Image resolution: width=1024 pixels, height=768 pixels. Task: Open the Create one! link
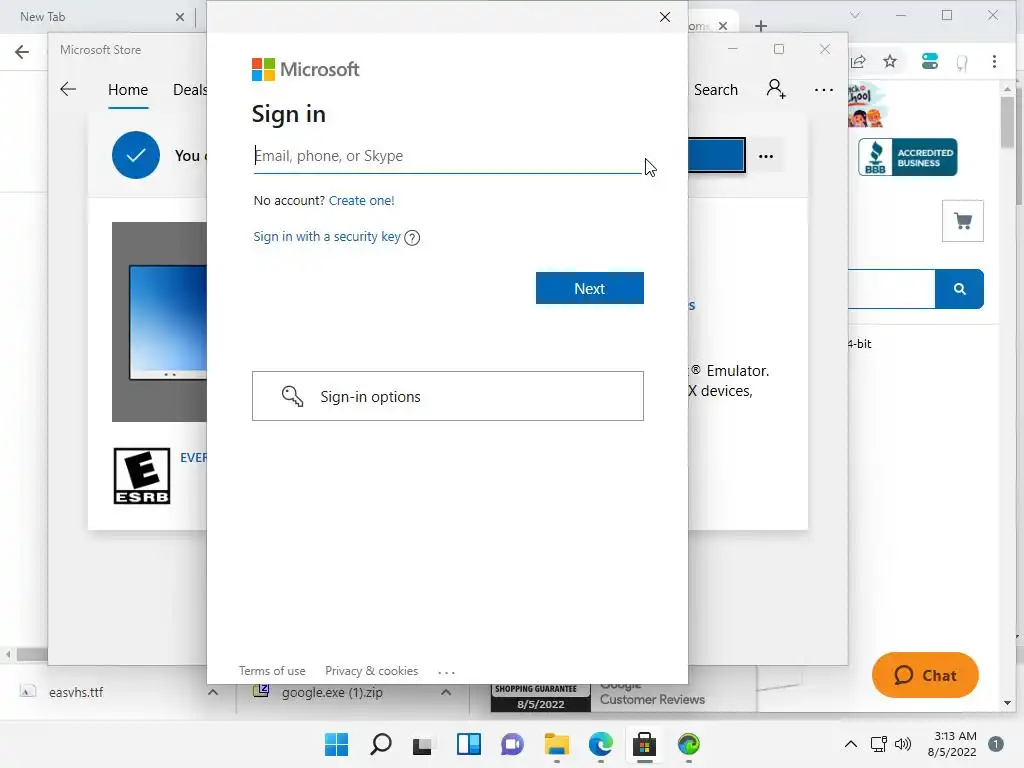click(362, 200)
